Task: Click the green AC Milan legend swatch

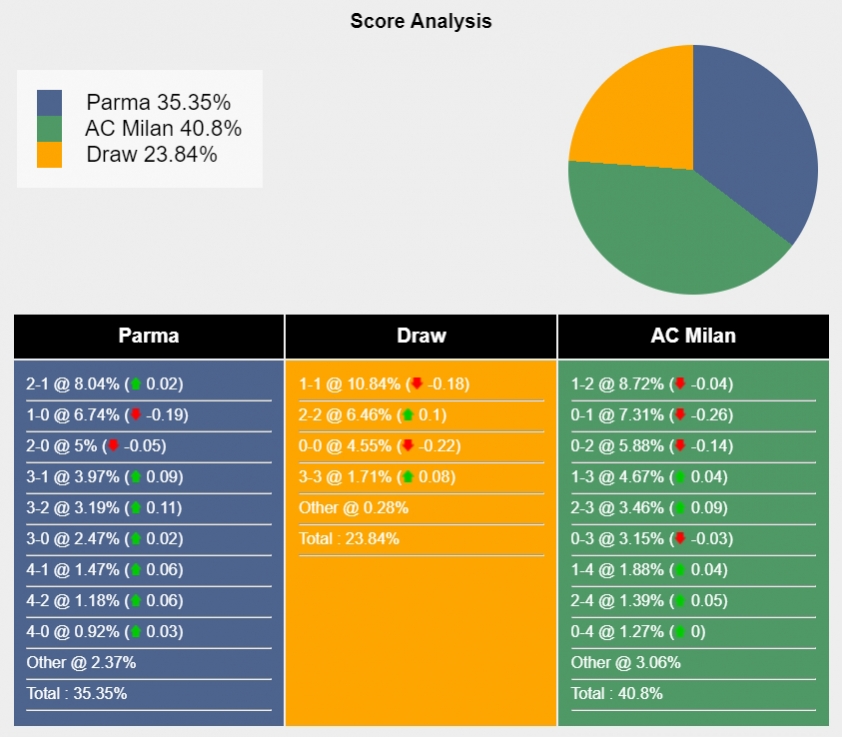Action: click(x=49, y=129)
